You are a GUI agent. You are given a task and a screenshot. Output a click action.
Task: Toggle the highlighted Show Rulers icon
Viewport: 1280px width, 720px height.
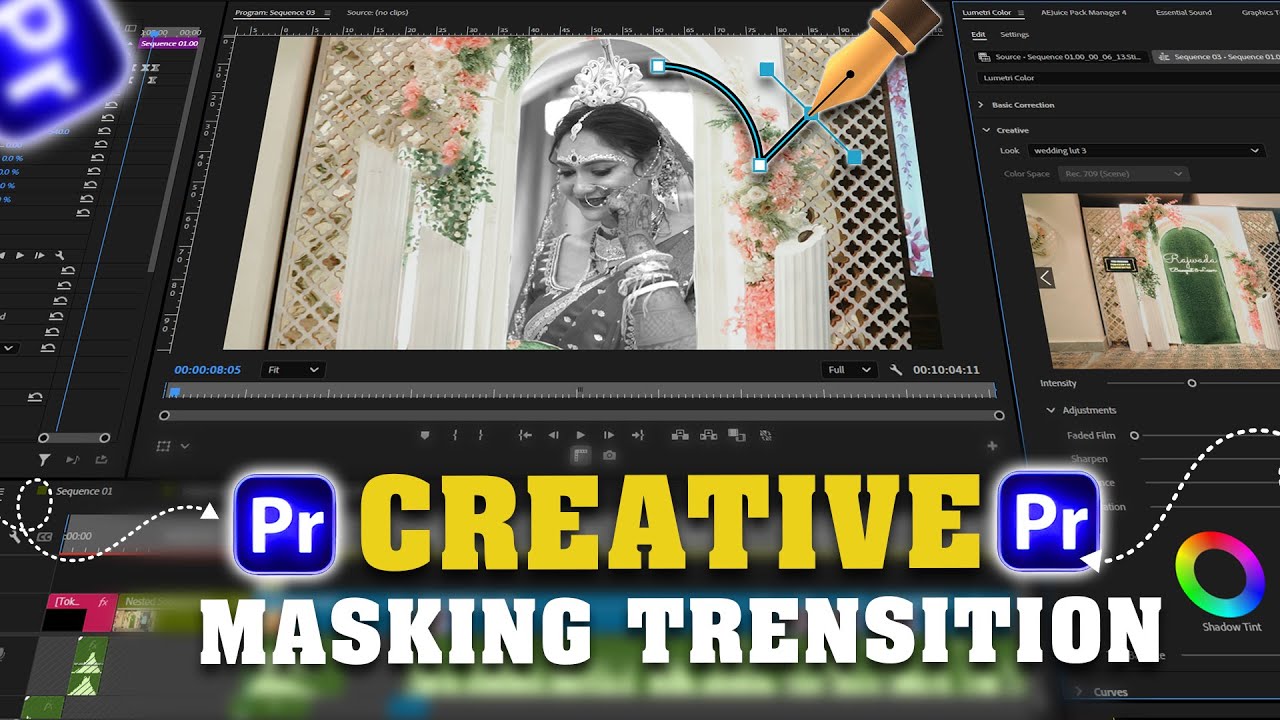(581, 455)
